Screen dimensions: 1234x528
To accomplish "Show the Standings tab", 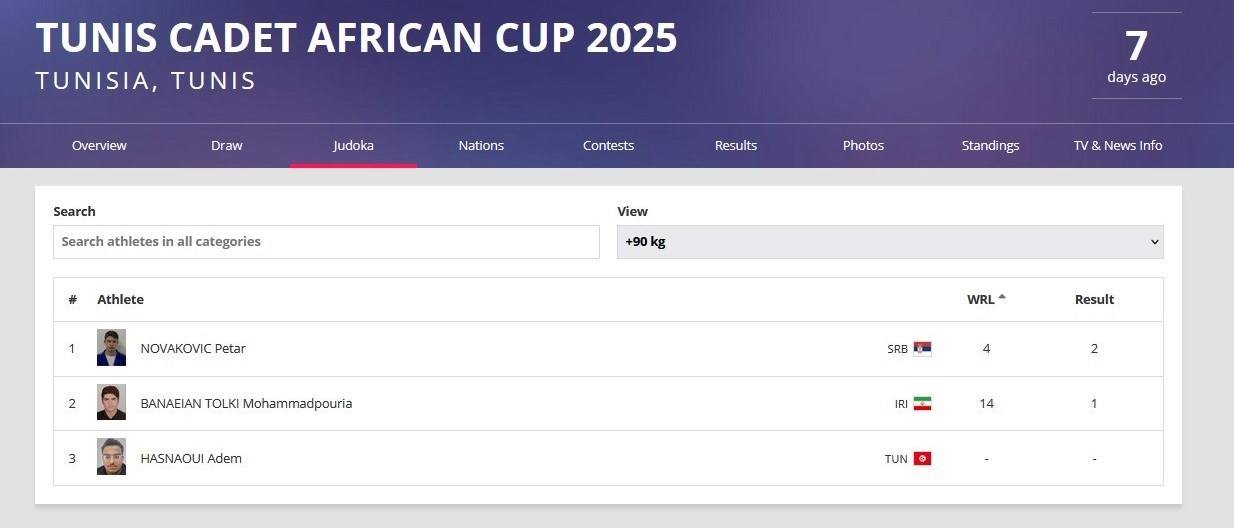I will click(x=990, y=146).
